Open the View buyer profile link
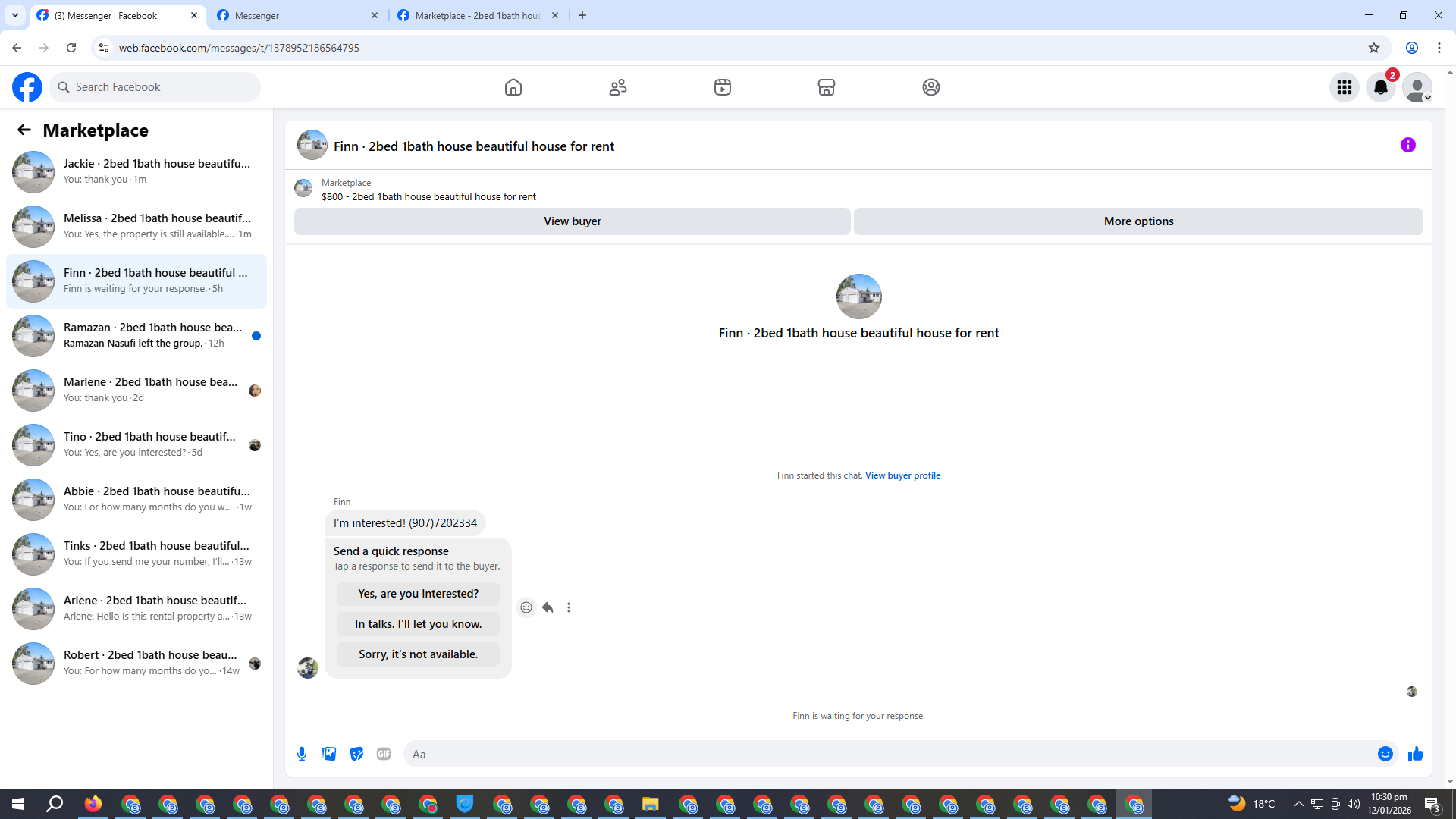This screenshot has width=1456, height=819. (x=902, y=475)
